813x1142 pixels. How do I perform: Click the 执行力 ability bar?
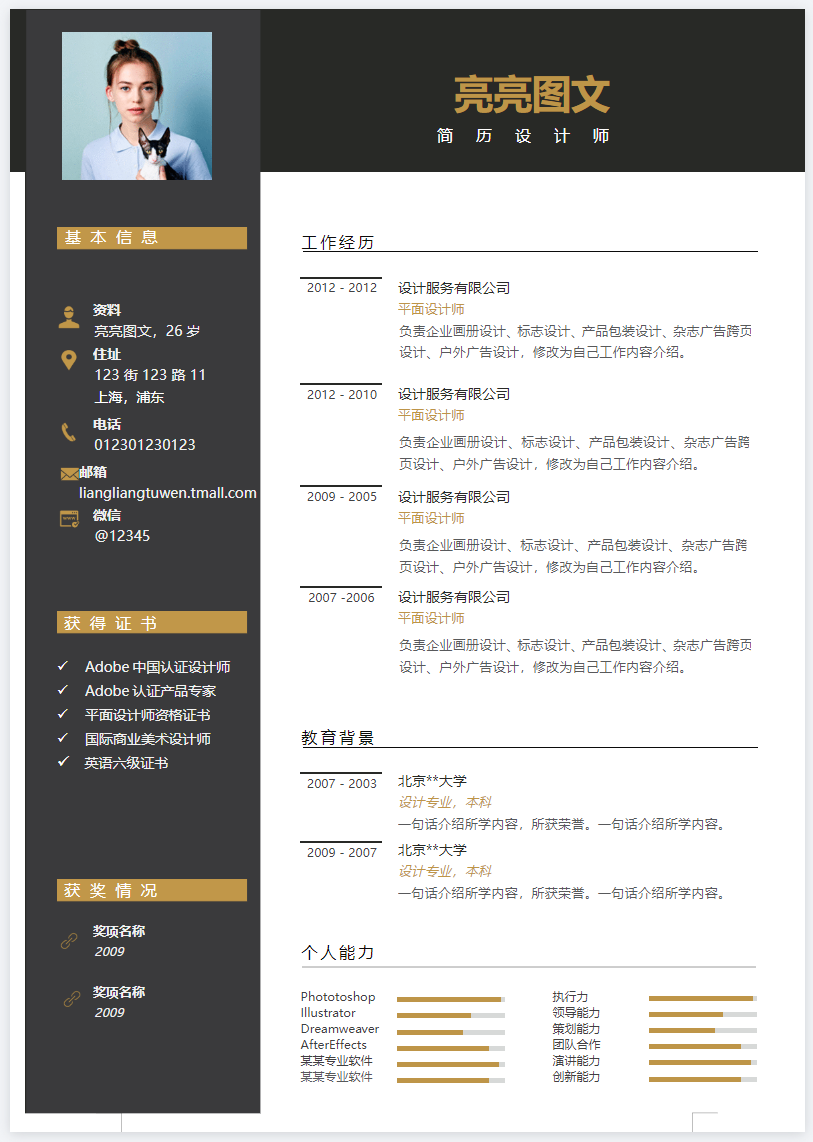click(x=703, y=999)
